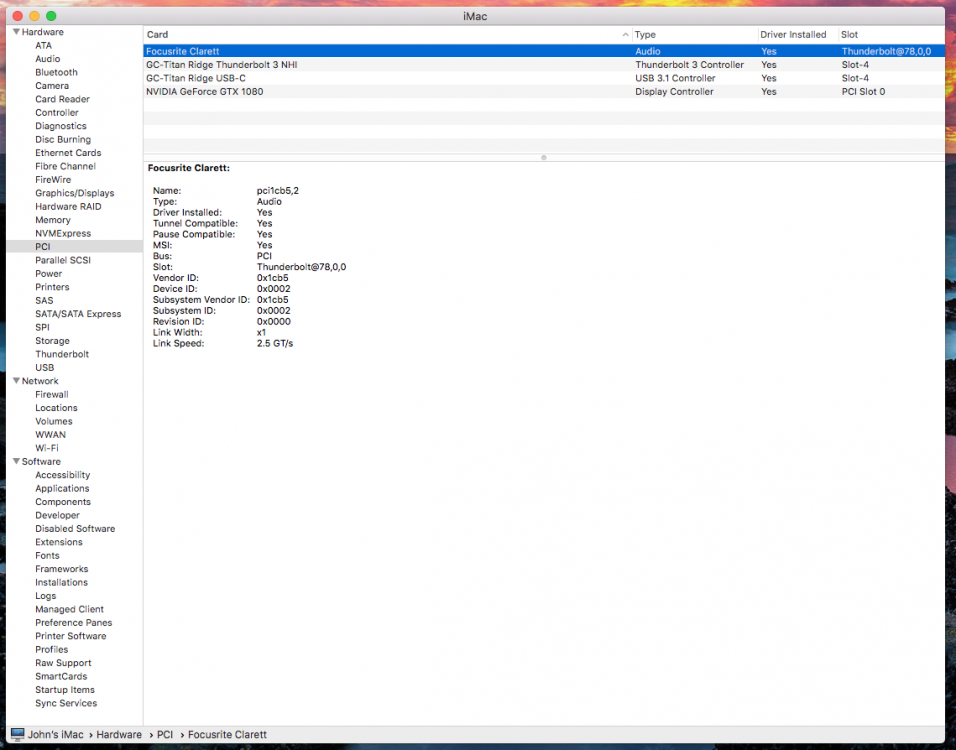Open Controller in the sidebar
Viewport: 956px width, 750px height.
point(57,112)
